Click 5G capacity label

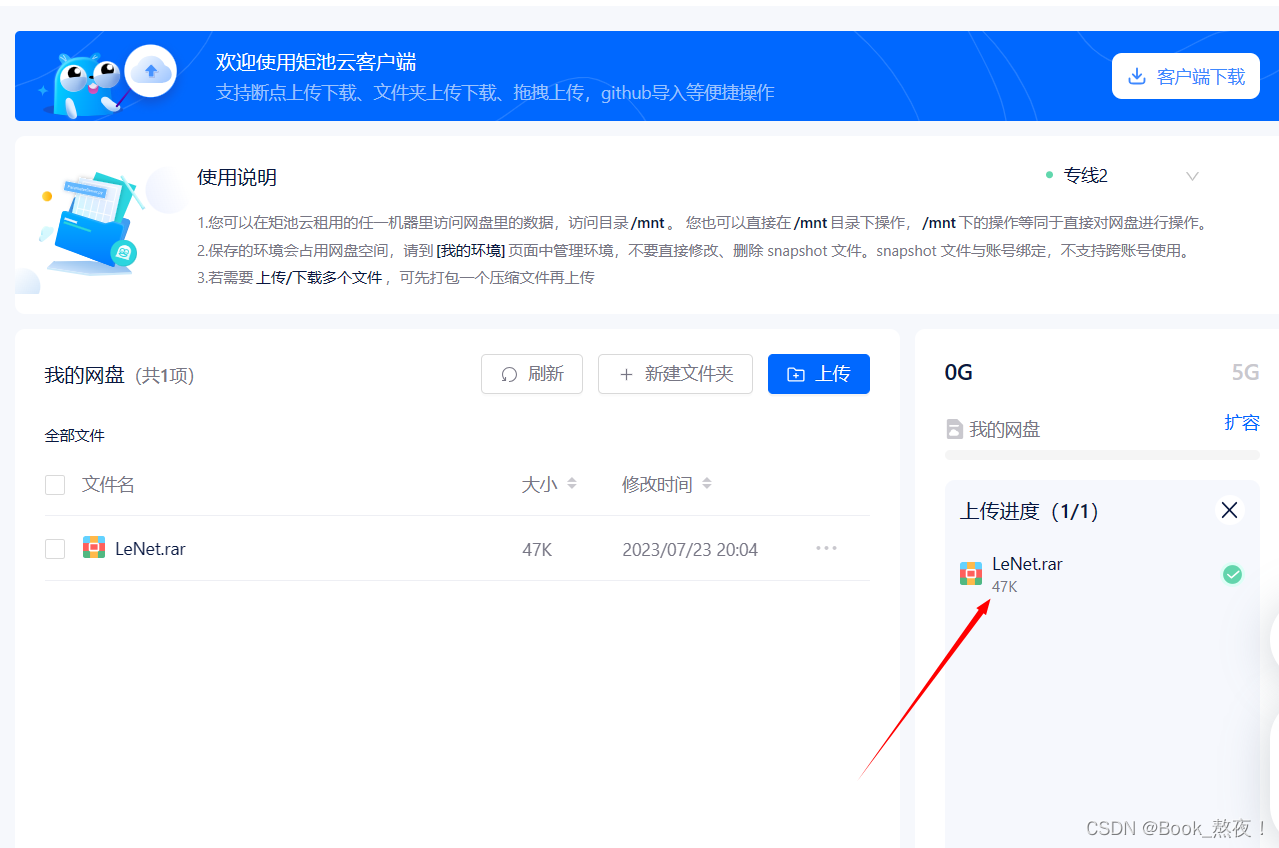click(1245, 373)
